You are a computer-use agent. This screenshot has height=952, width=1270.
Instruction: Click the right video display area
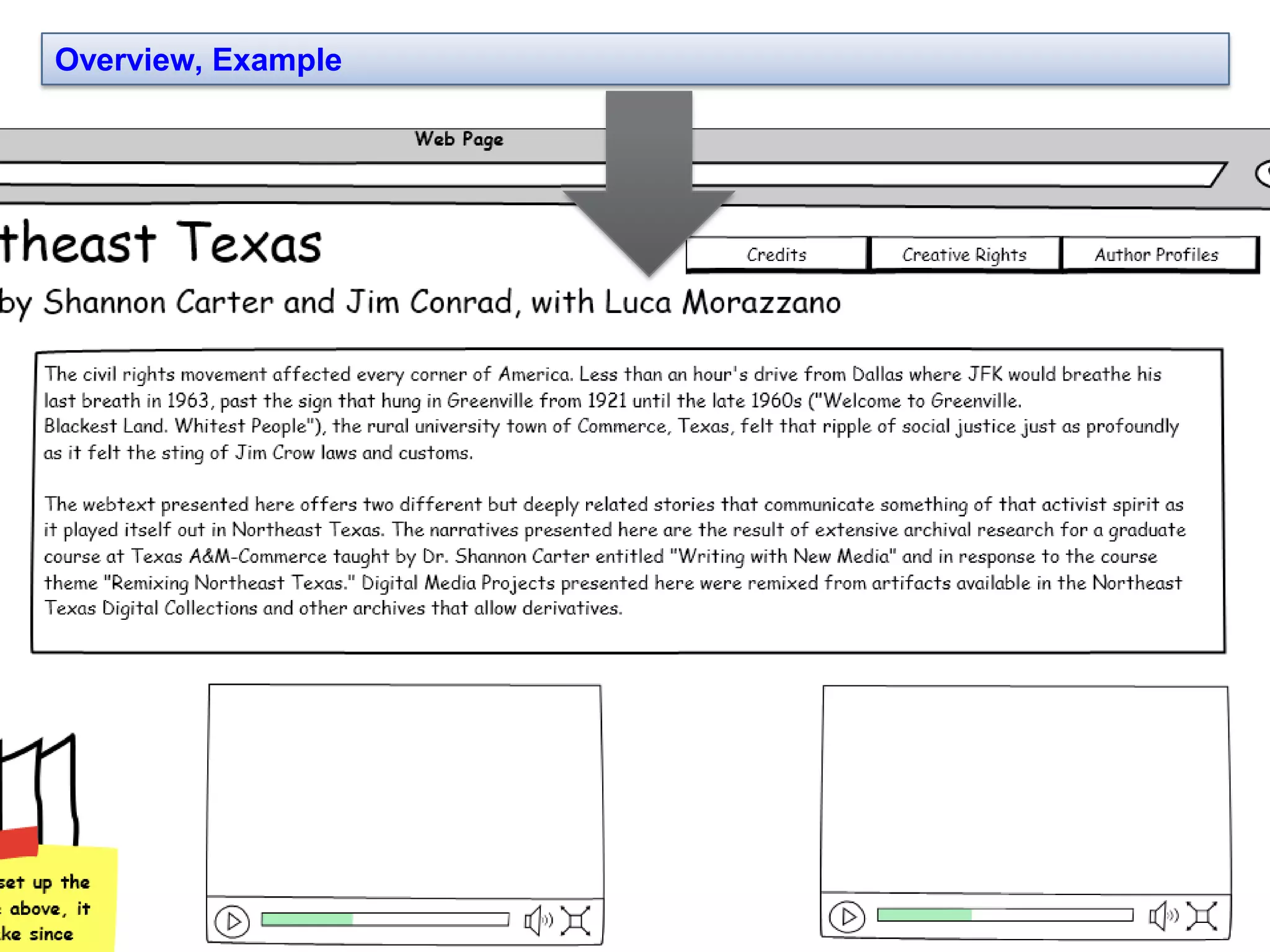coord(1026,789)
